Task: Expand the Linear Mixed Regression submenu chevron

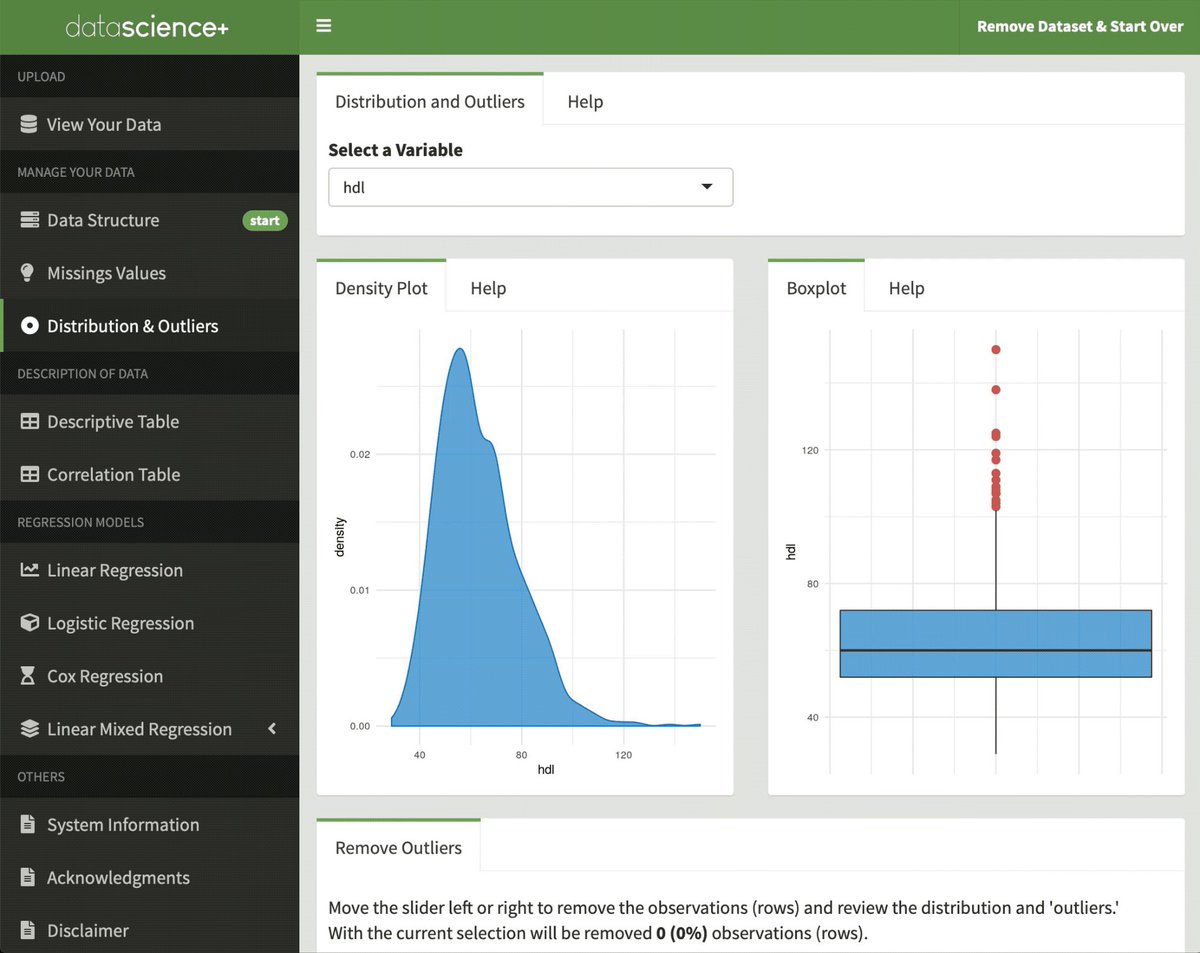Action: [272, 729]
